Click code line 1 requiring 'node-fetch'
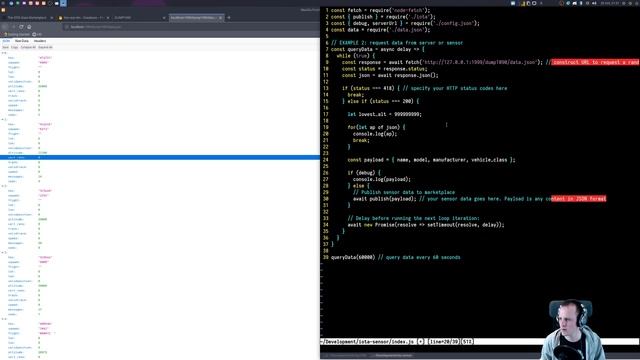Image resolution: width=640 pixels, height=360 pixels. click(x=380, y=10)
